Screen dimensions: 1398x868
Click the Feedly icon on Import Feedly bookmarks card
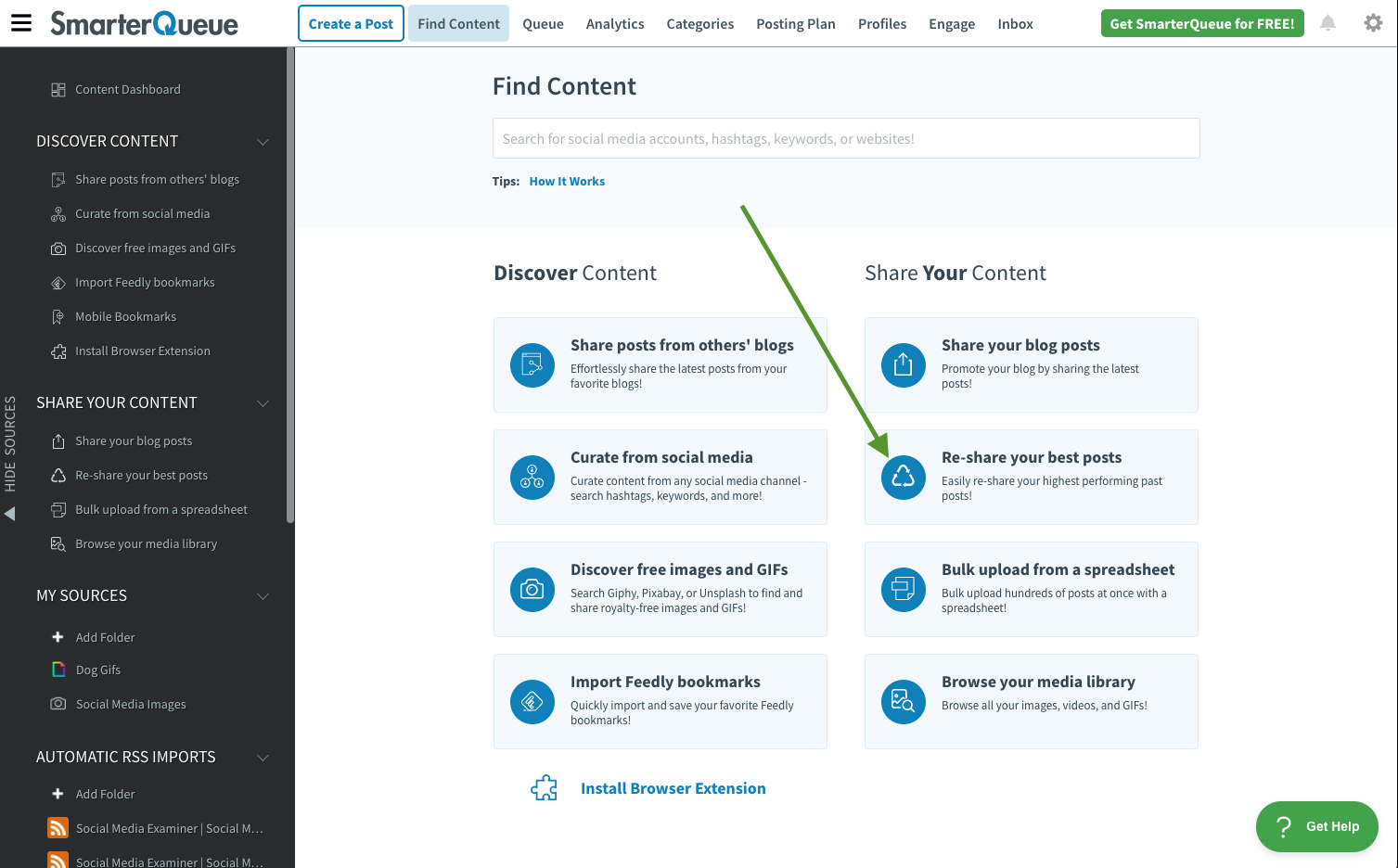(x=532, y=702)
